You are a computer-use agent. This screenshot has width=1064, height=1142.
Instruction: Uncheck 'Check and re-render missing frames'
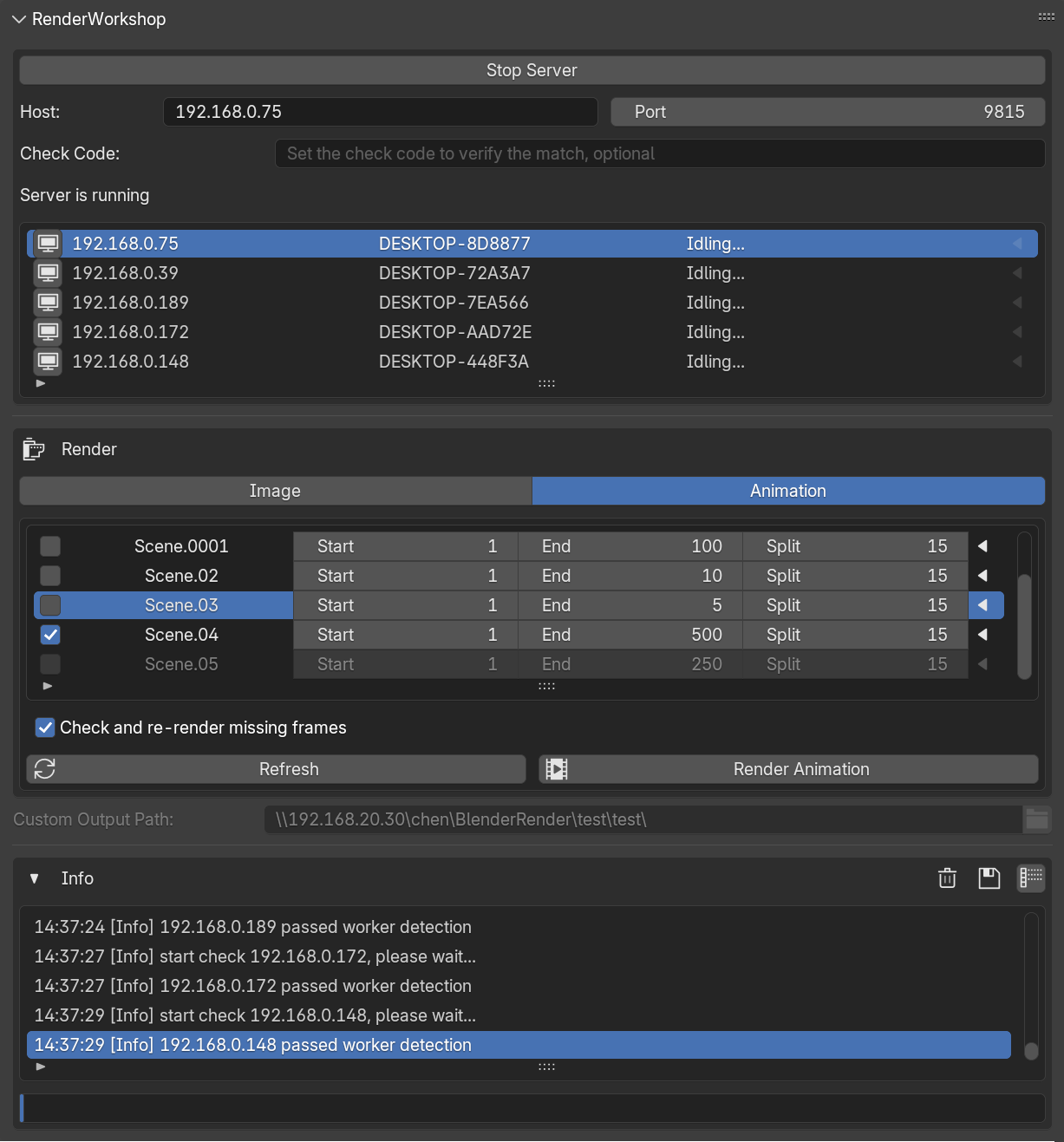pos(44,728)
